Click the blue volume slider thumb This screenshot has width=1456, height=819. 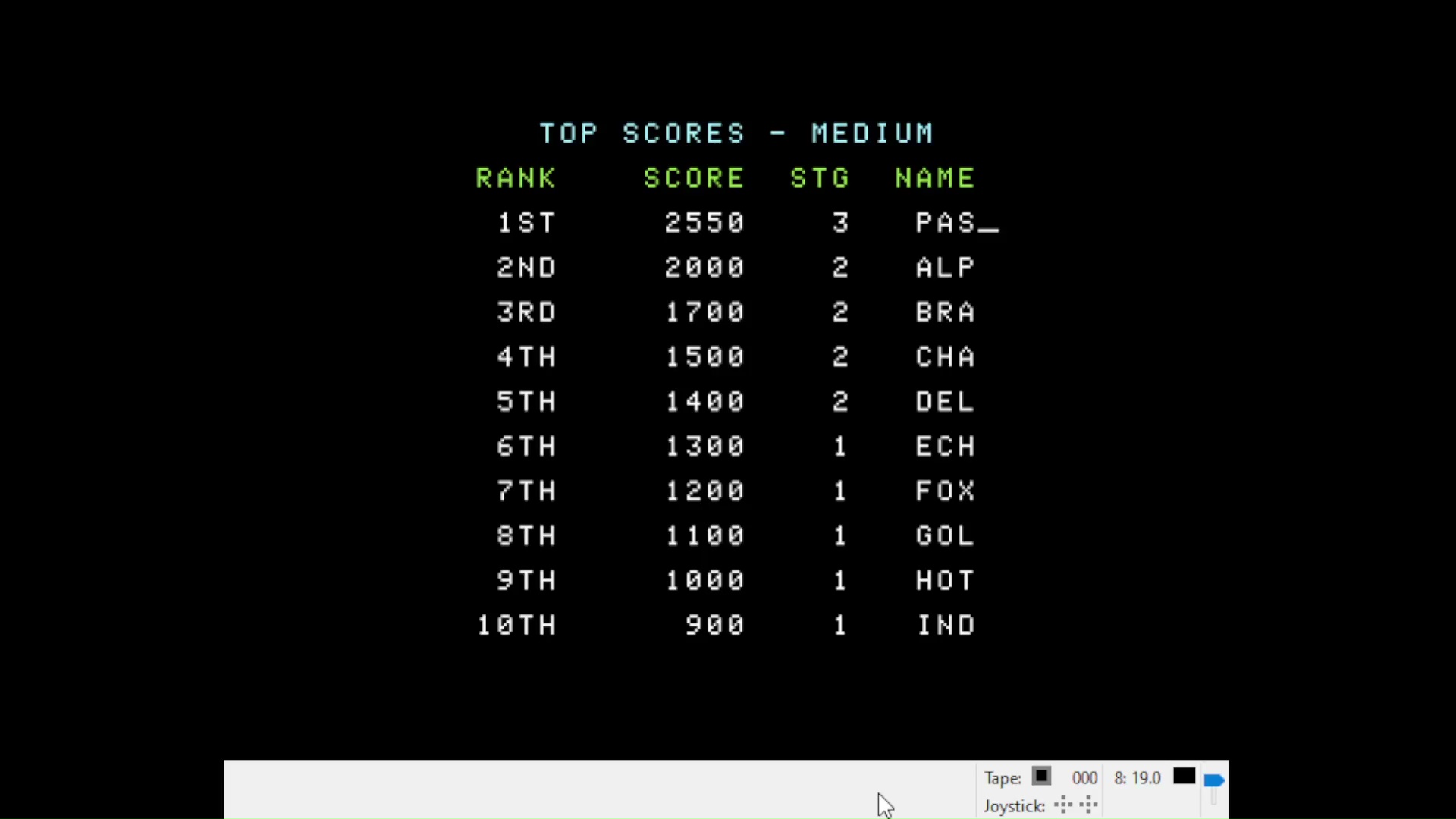coord(1213,780)
